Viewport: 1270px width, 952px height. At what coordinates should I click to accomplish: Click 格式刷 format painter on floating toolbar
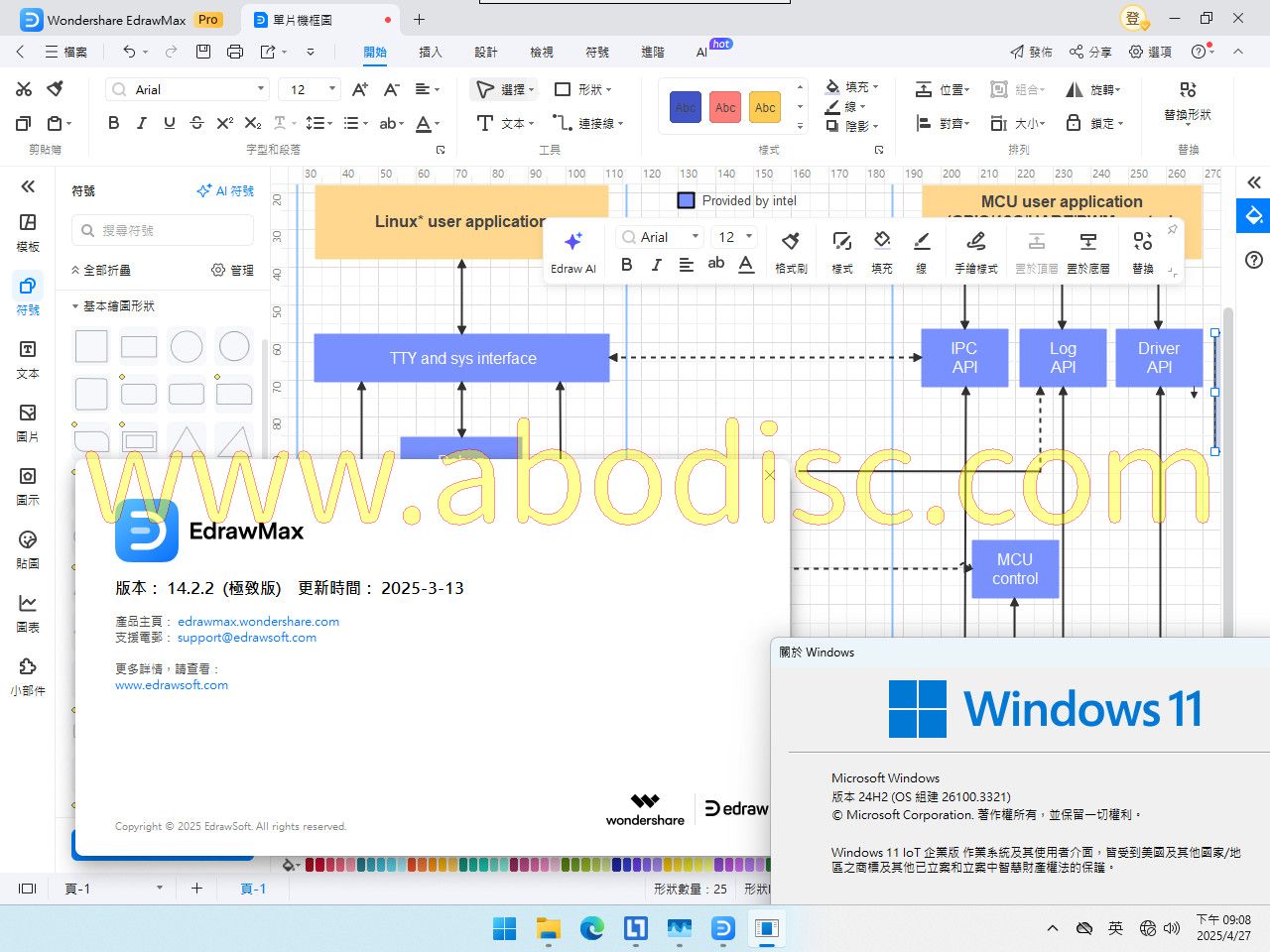(x=791, y=251)
